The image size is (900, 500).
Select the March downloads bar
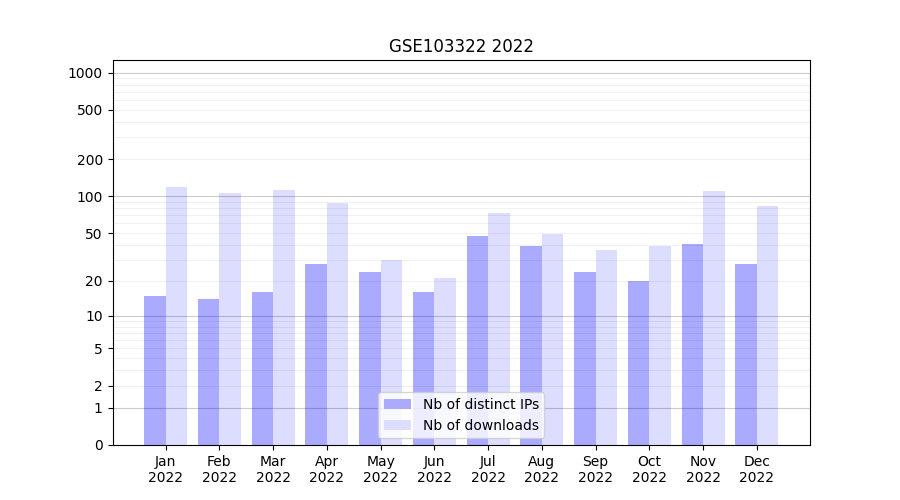(284, 317)
